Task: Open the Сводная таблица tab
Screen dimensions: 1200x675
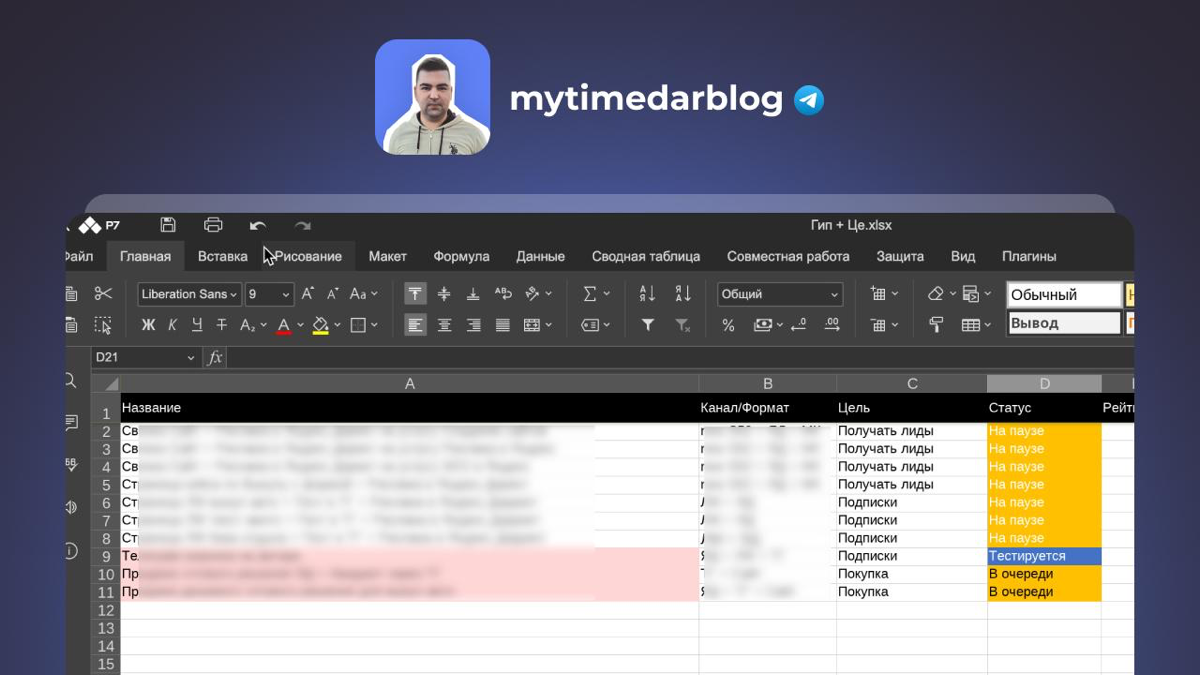Action: pos(646,256)
